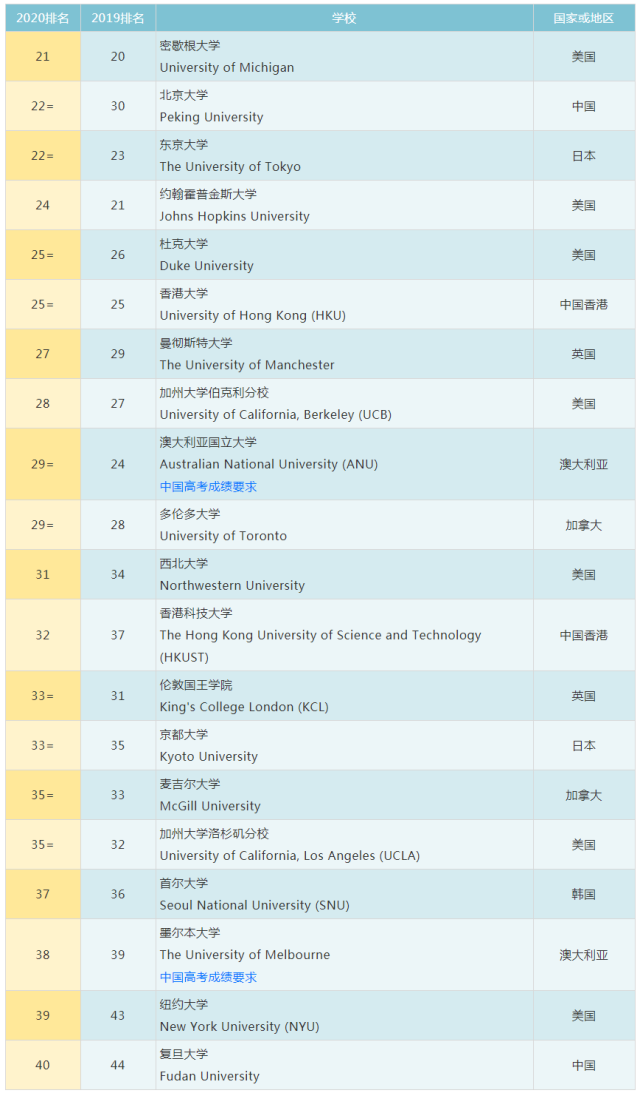The image size is (640, 1096).
Task: Select The University of Manchester text
Action: click(x=247, y=365)
